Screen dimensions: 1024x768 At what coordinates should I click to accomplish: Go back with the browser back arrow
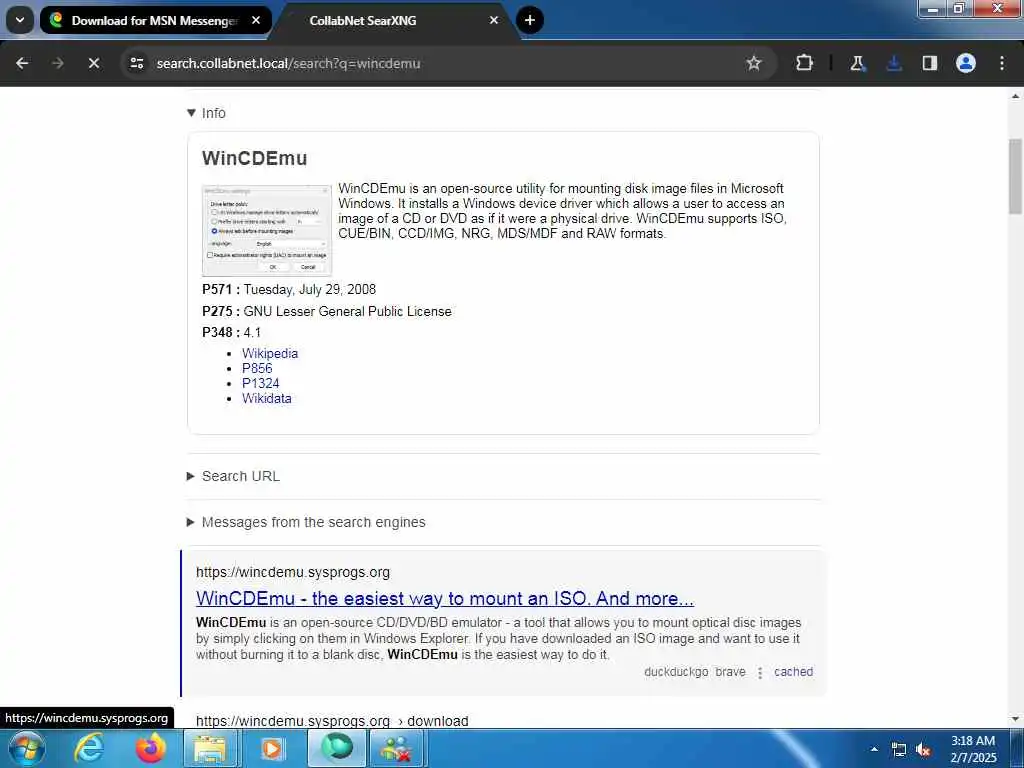point(22,63)
